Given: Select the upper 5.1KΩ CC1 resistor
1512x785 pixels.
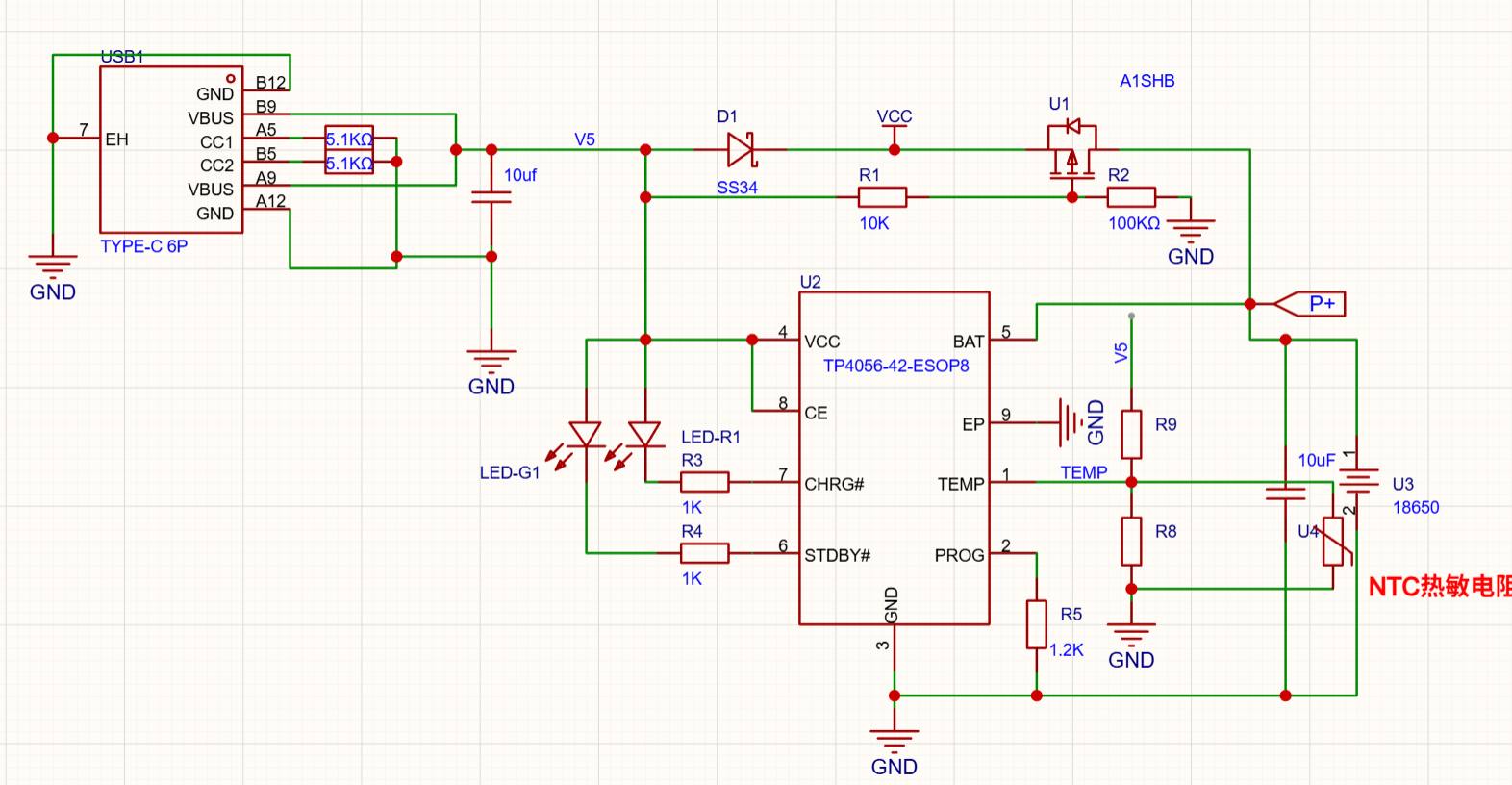Looking at the screenshot, I should click(x=348, y=138).
